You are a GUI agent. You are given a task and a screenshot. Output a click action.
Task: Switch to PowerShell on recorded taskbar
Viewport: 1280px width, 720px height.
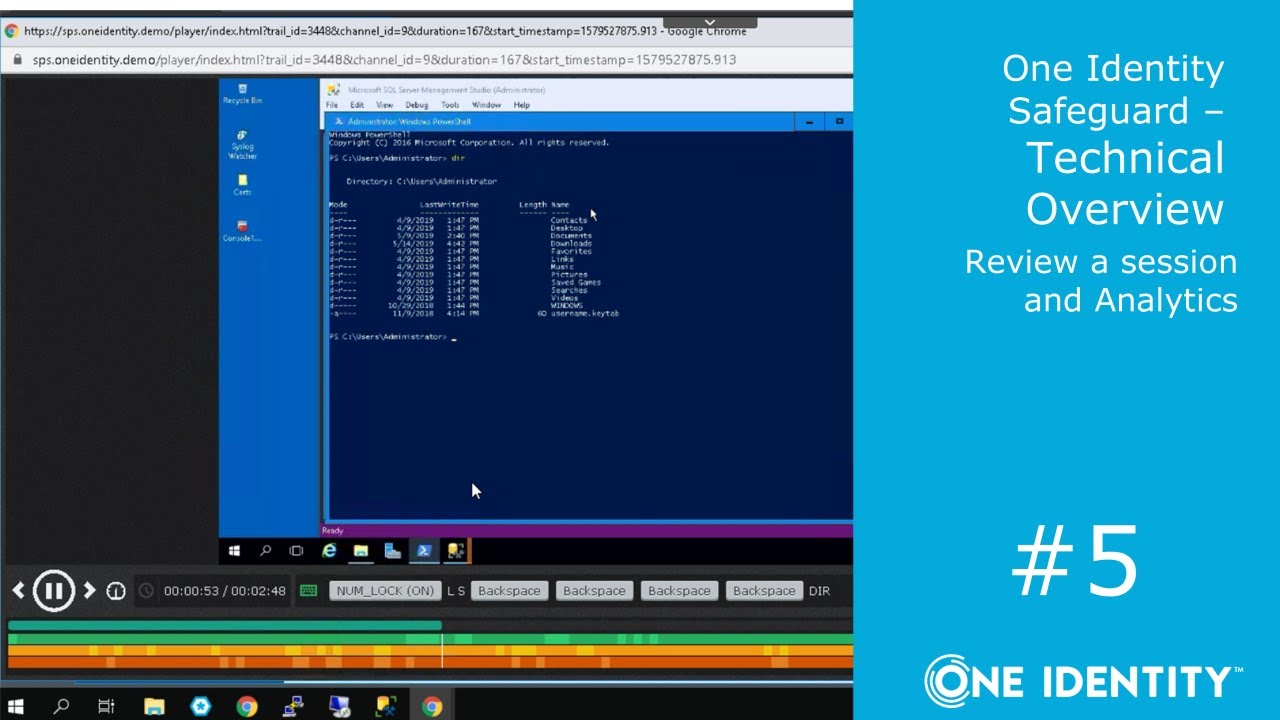[x=425, y=550]
